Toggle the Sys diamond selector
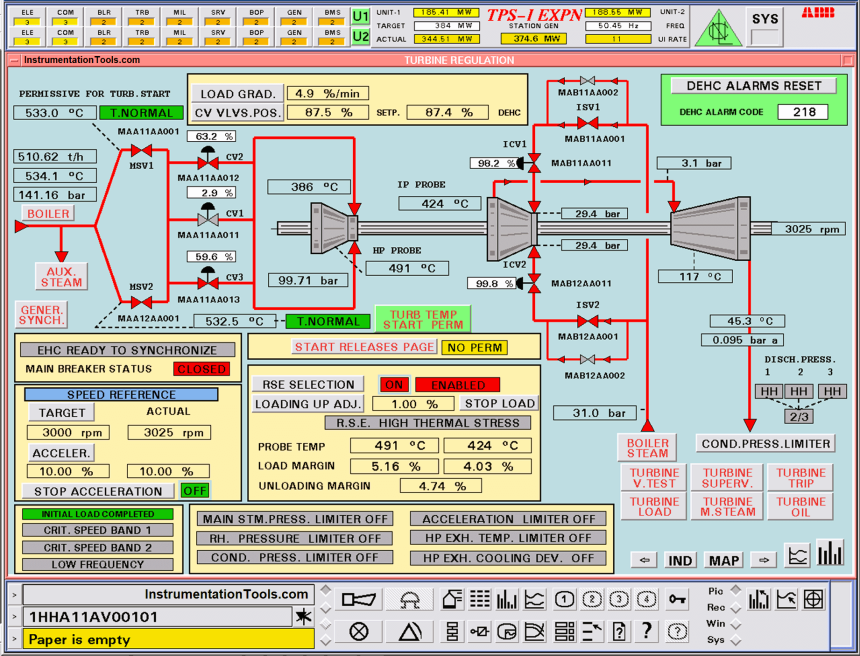This screenshot has height=656, width=860. pos(736,640)
